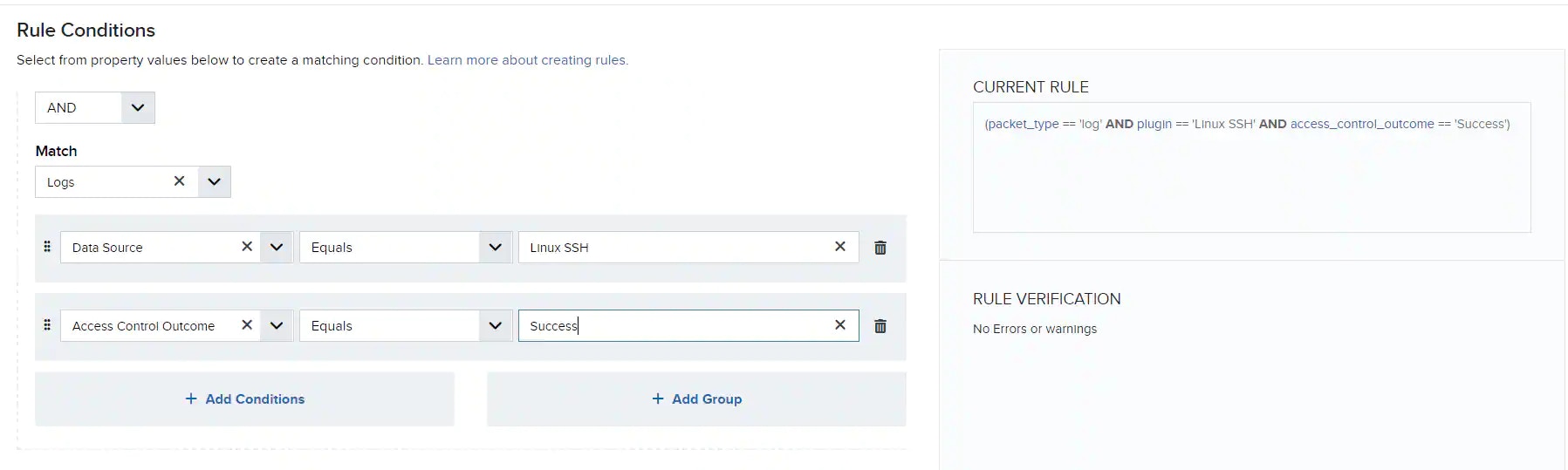Screen dimensions: 1568x470
Task: Open the AND operator dropdown
Action: click(x=95, y=108)
